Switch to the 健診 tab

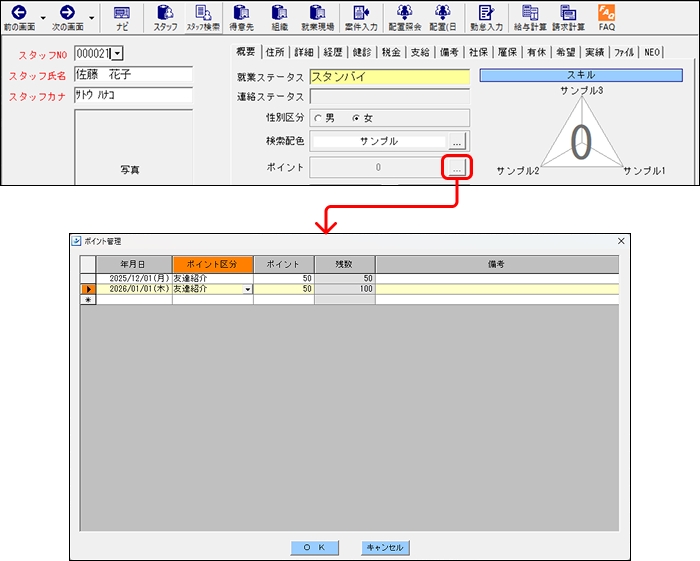[x=362, y=52]
